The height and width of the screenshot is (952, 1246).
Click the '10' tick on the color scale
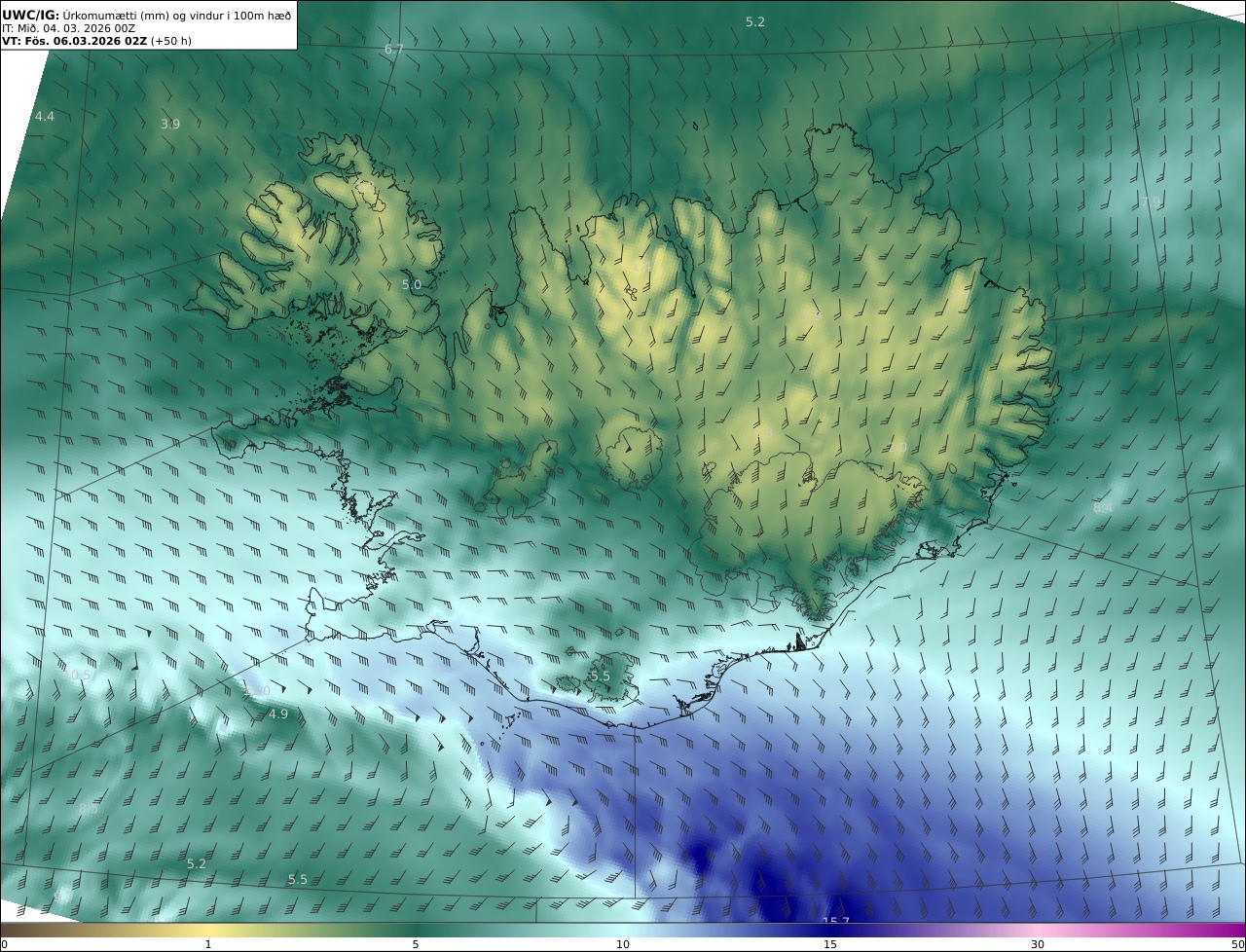tap(623, 944)
